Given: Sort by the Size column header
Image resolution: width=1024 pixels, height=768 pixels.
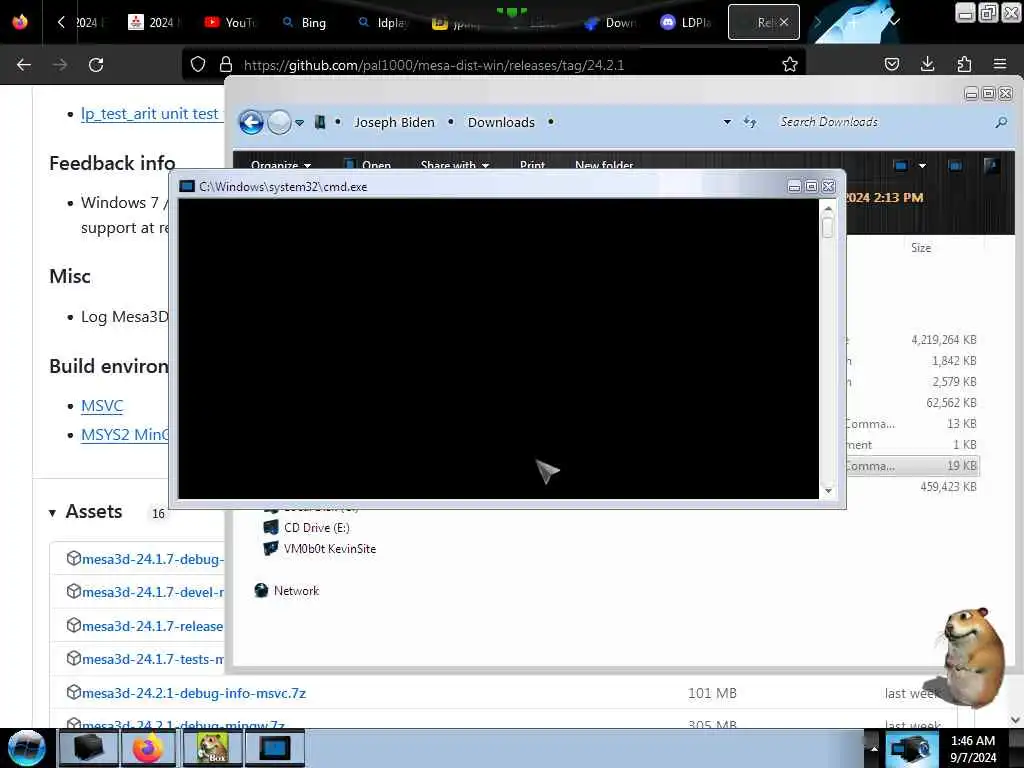Looking at the screenshot, I should [x=921, y=248].
